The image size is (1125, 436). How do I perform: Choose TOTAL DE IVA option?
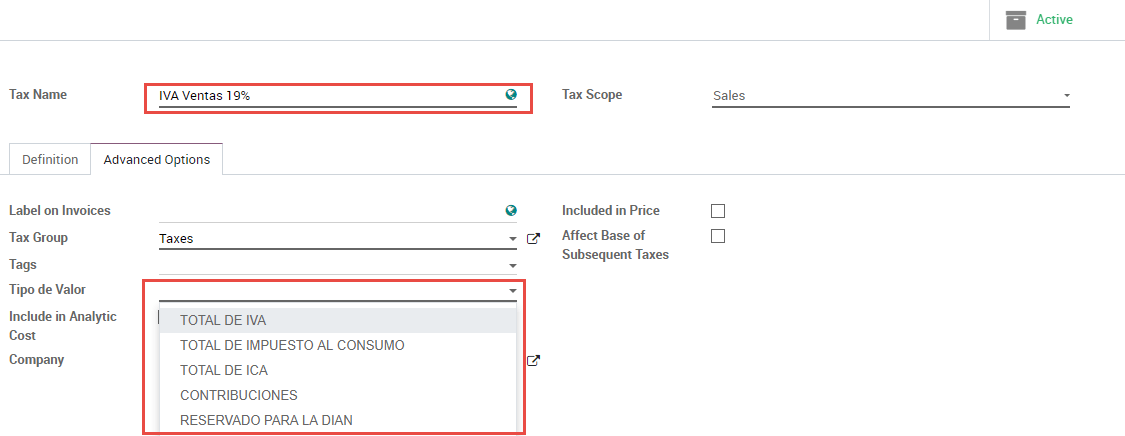pos(223,320)
